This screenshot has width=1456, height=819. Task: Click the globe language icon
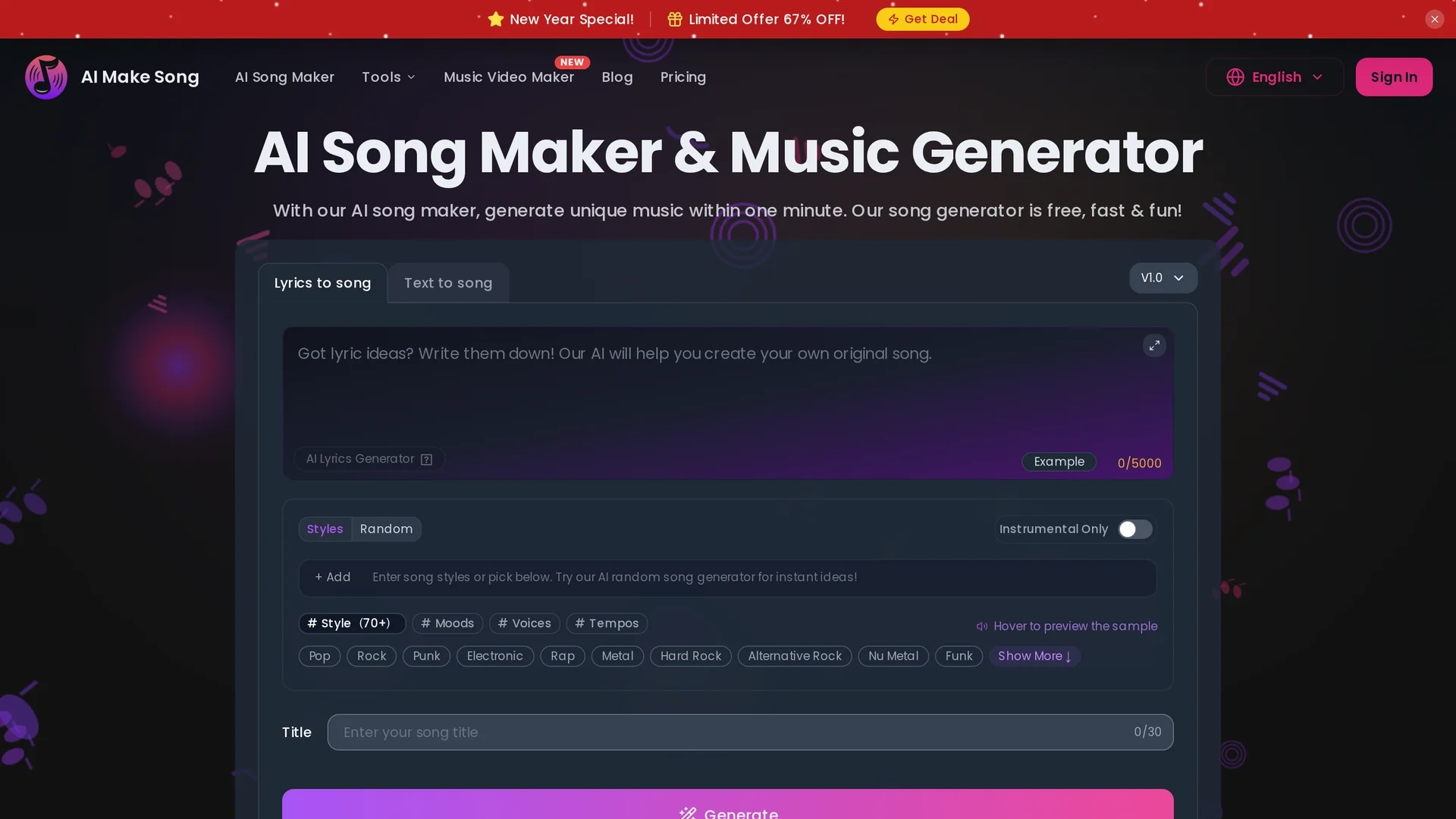pyautogui.click(x=1235, y=77)
